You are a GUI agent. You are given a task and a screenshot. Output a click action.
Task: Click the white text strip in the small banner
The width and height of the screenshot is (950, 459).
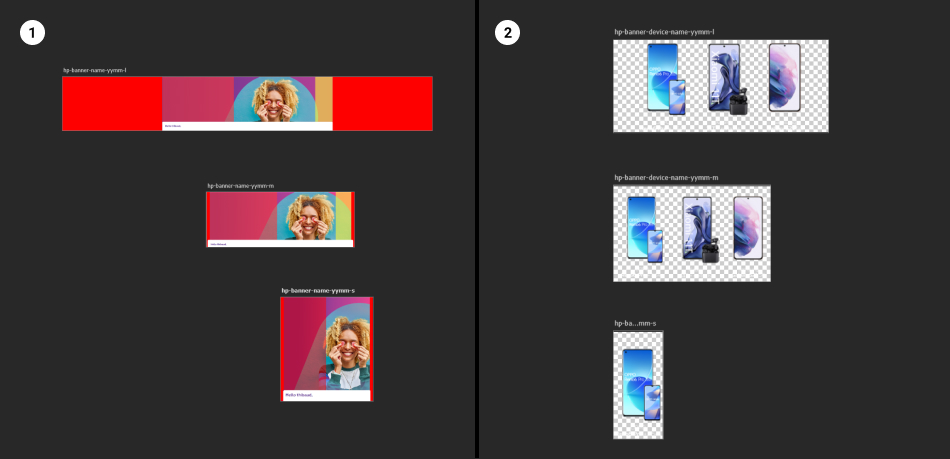325,395
